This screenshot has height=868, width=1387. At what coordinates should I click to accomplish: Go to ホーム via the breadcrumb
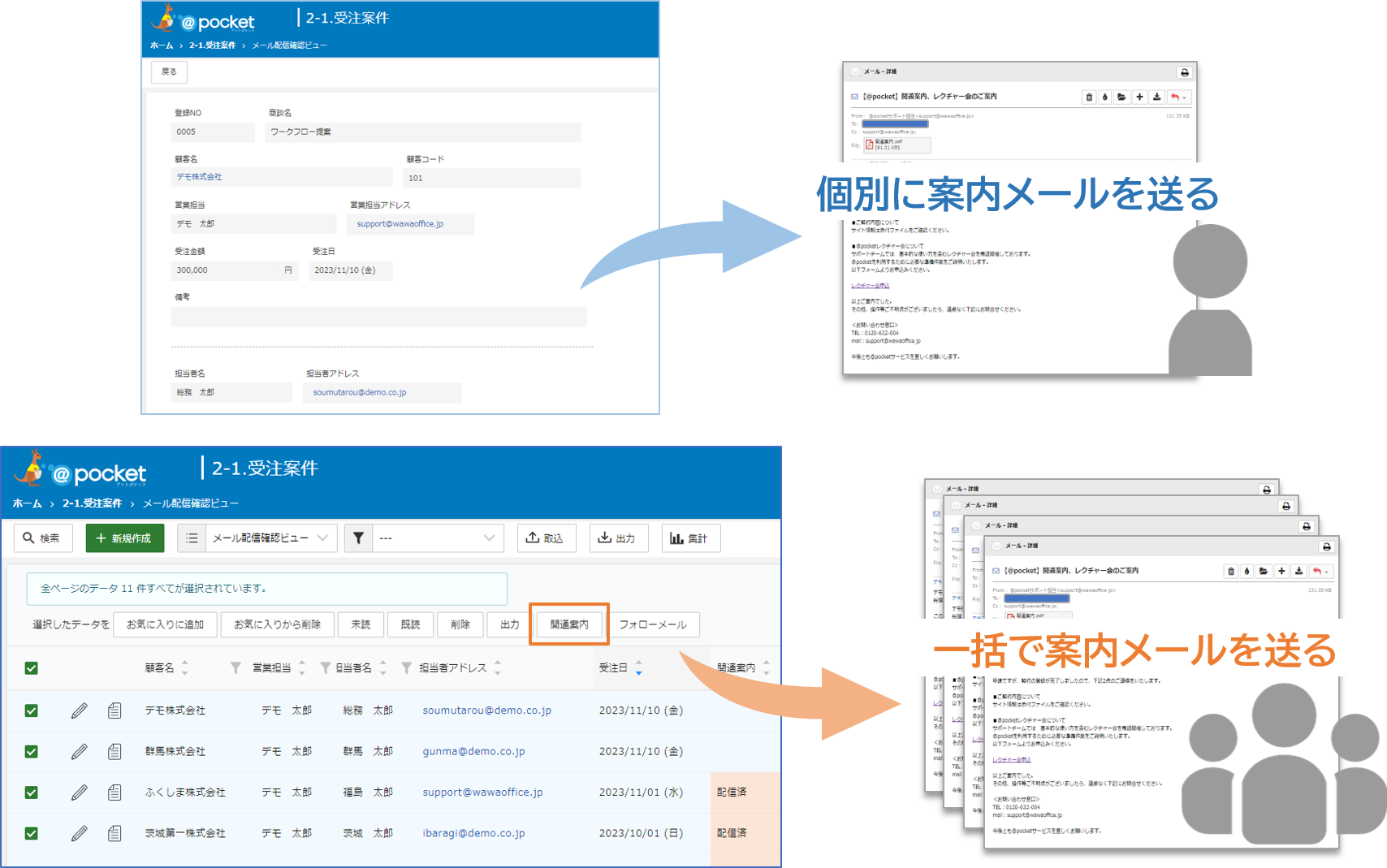coord(27,503)
